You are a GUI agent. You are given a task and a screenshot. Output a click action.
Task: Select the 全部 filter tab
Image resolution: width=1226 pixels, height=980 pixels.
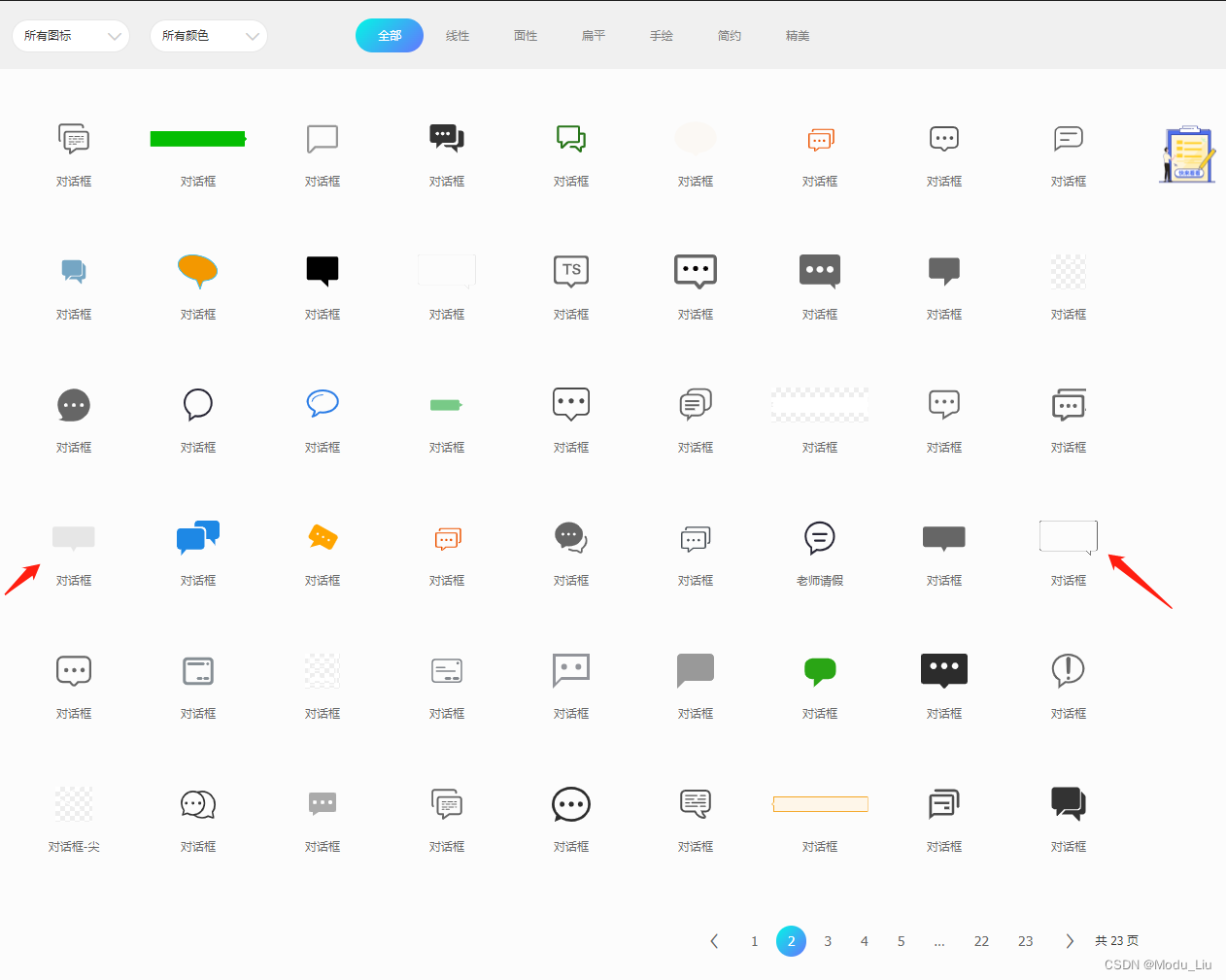click(x=390, y=36)
